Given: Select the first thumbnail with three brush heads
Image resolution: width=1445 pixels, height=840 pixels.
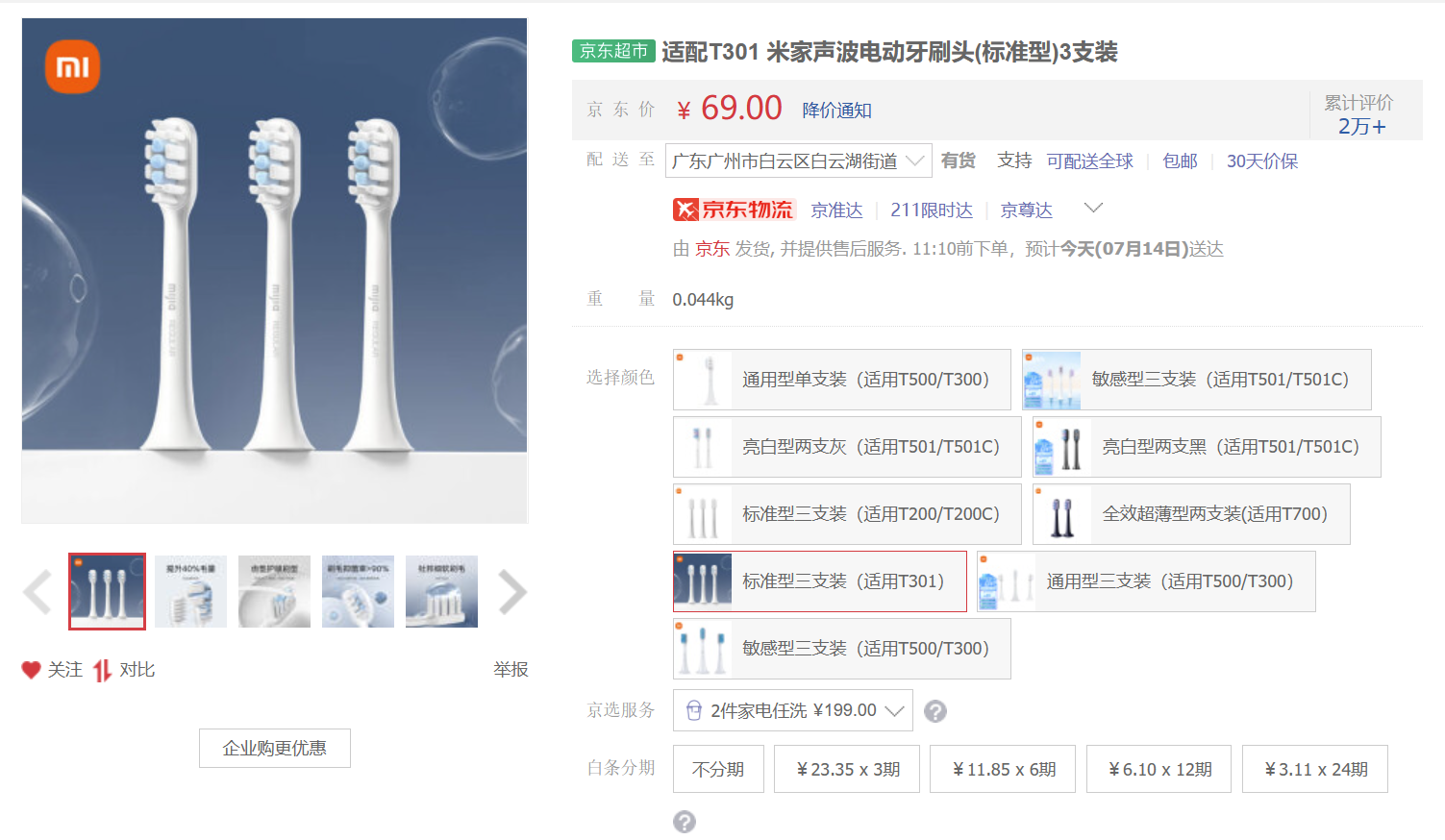Looking at the screenshot, I should click(107, 591).
